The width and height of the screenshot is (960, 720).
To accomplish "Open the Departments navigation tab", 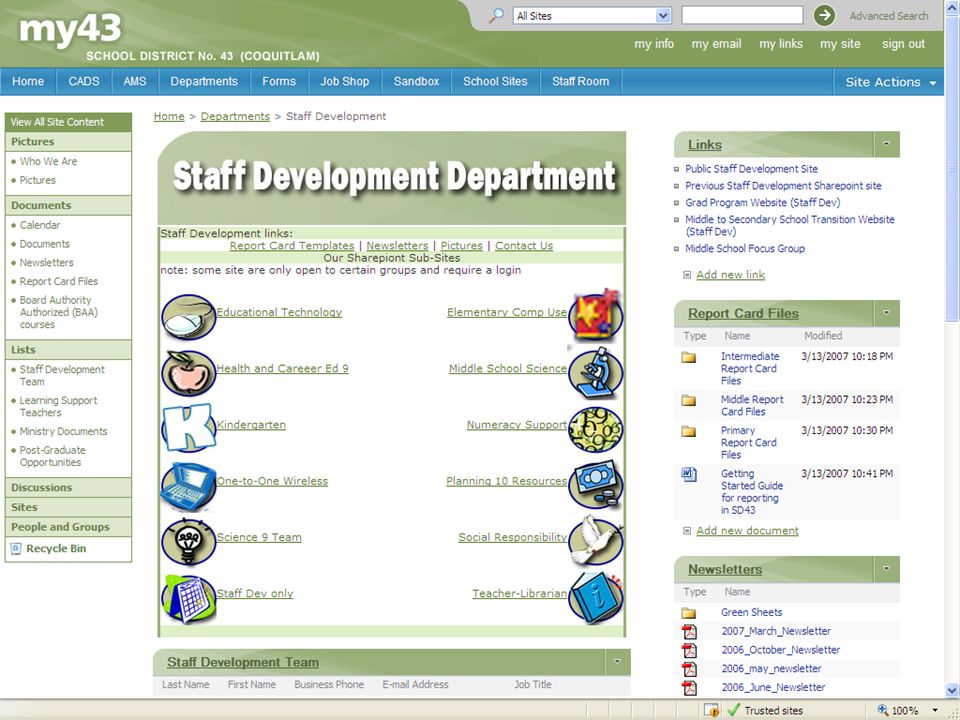I will (204, 81).
